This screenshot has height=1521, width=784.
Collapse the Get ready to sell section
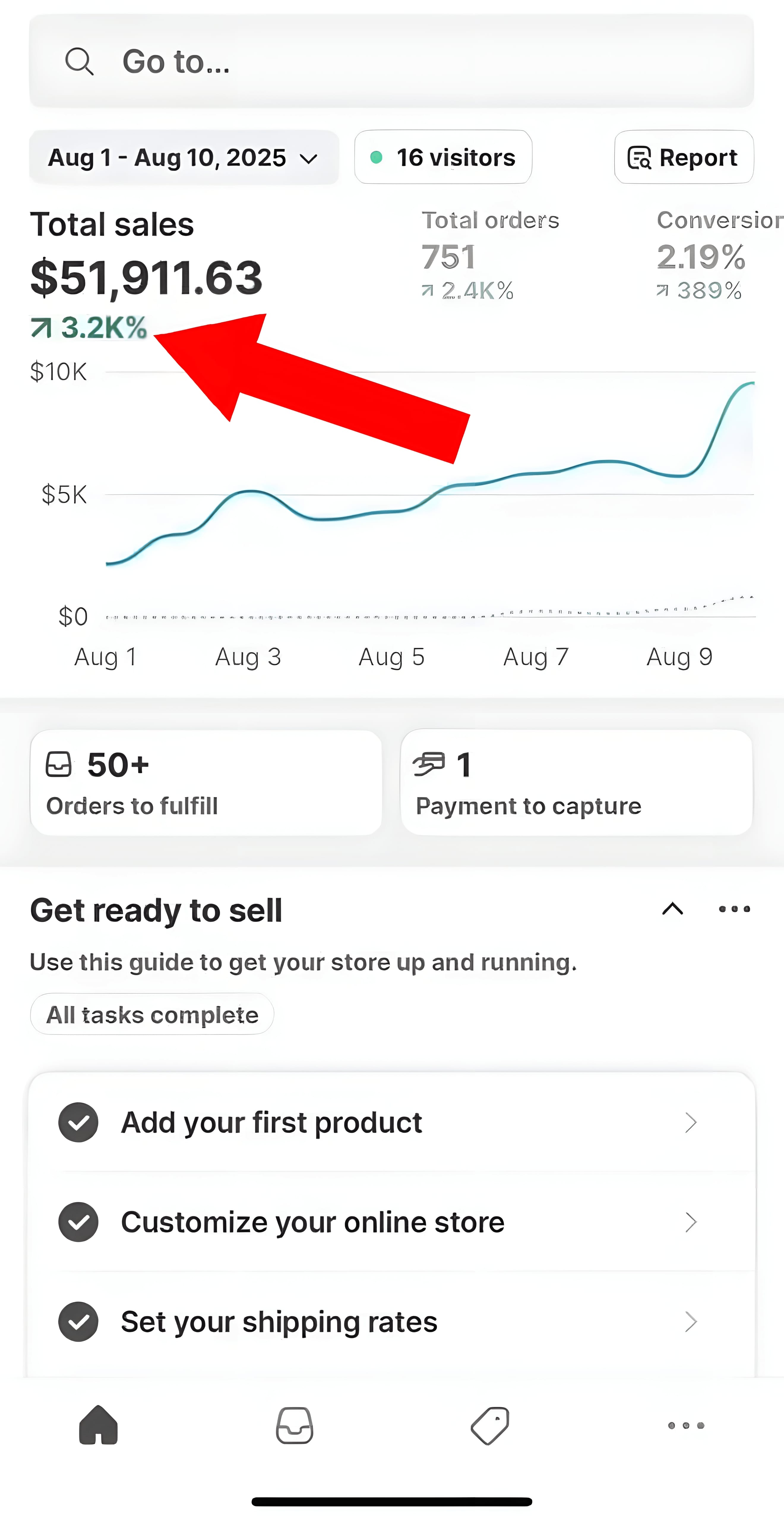click(x=672, y=909)
